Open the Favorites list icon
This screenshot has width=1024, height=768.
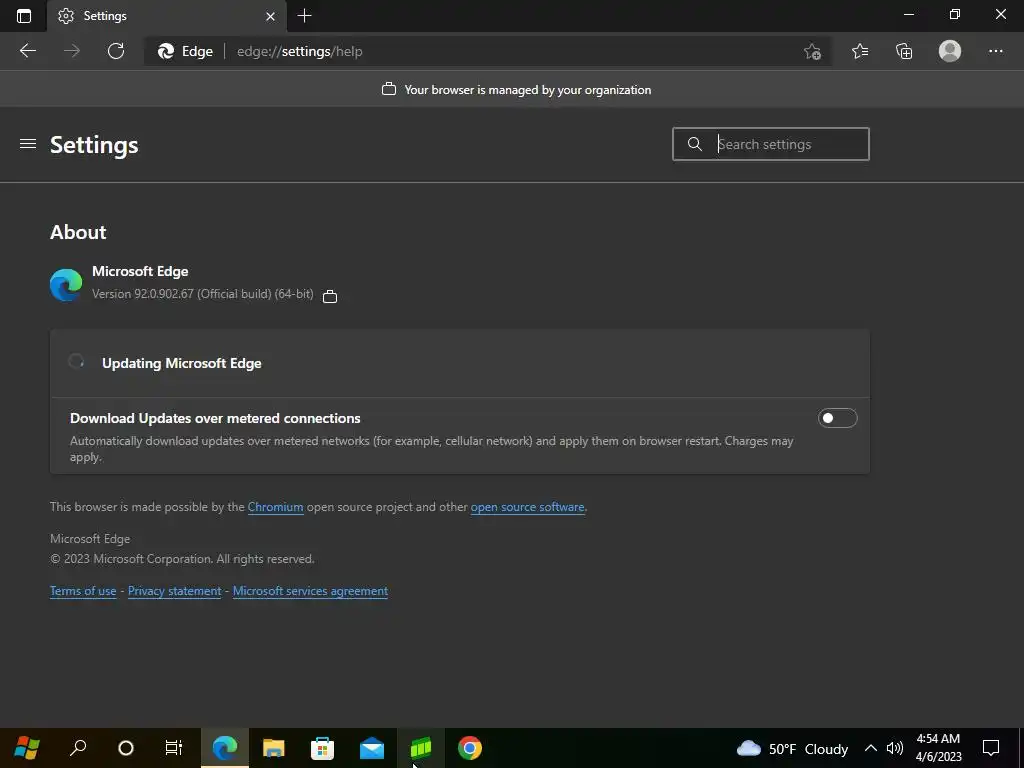click(x=860, y=51)
